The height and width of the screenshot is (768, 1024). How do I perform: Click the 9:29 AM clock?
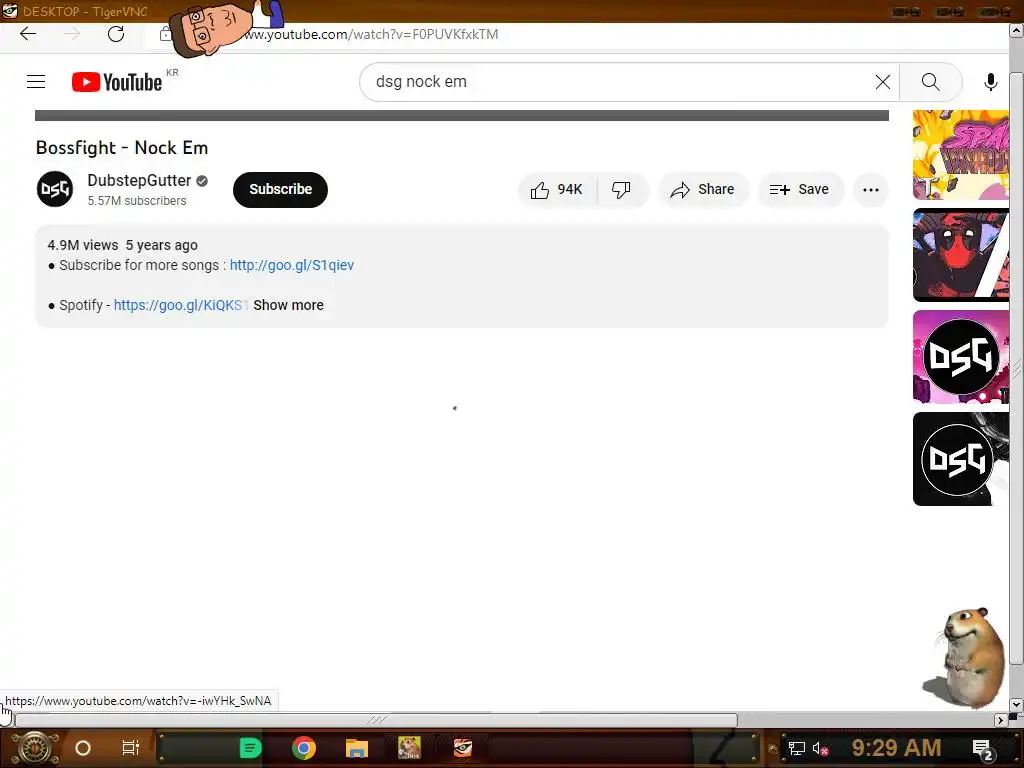point(896,747)
